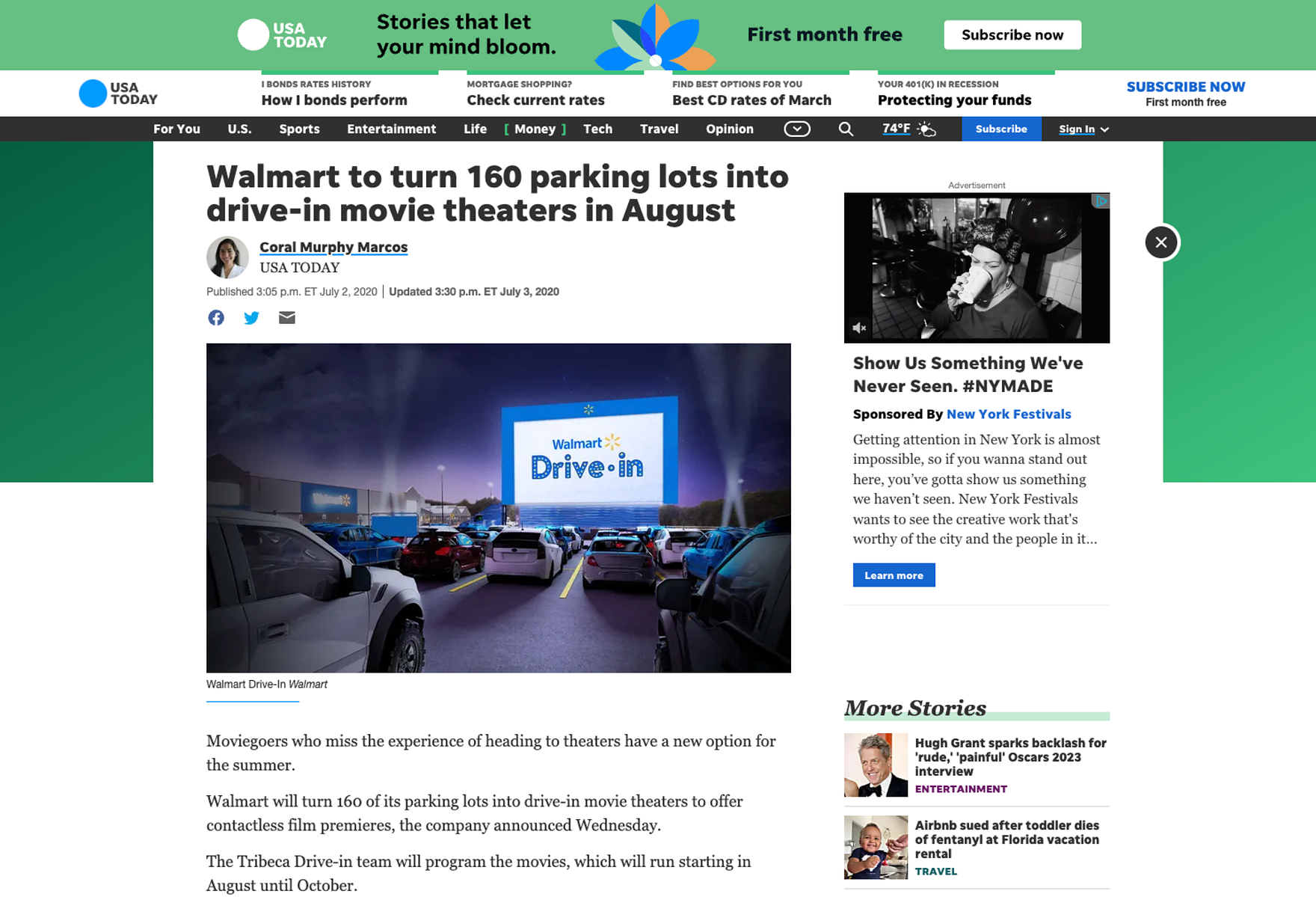Open the search magnifier in navigation bar
The height and width of the screenshot is (897, 1316).
[x=846, y=129]
